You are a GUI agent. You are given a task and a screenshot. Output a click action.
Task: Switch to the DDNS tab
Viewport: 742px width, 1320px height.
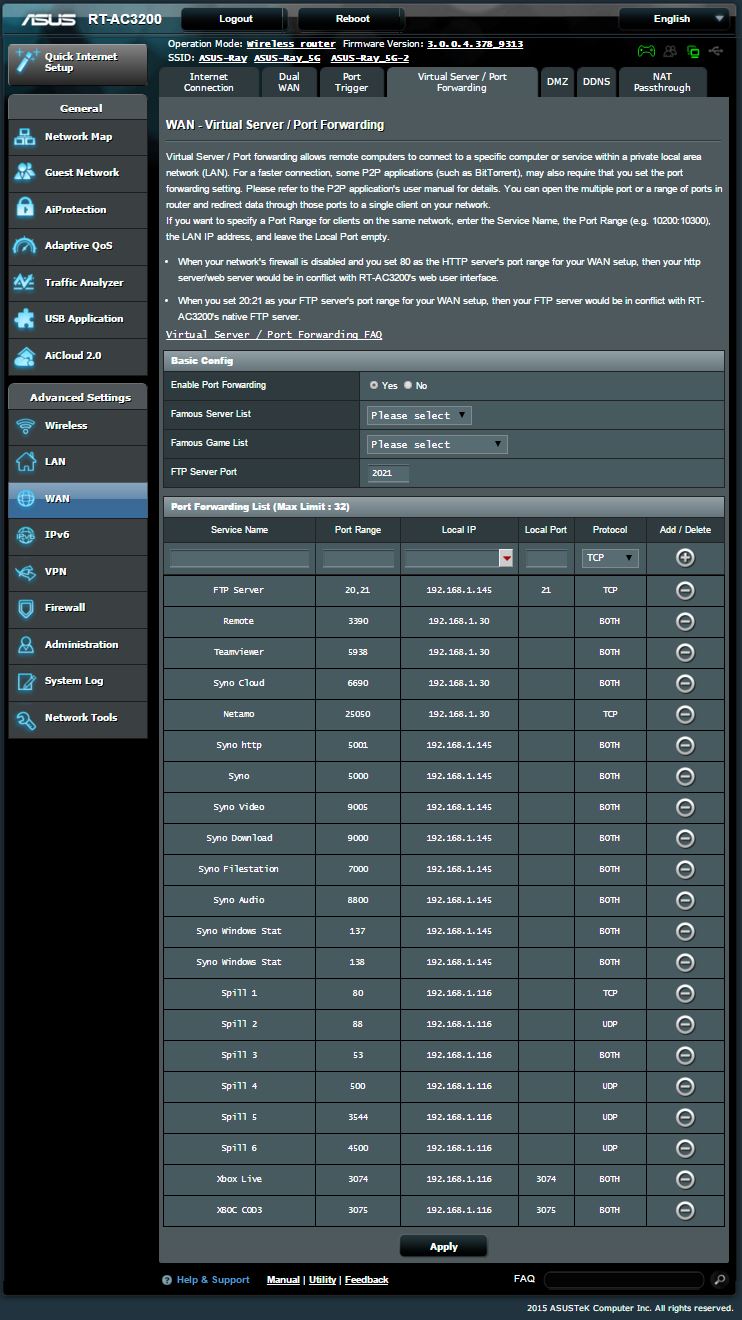597,82
